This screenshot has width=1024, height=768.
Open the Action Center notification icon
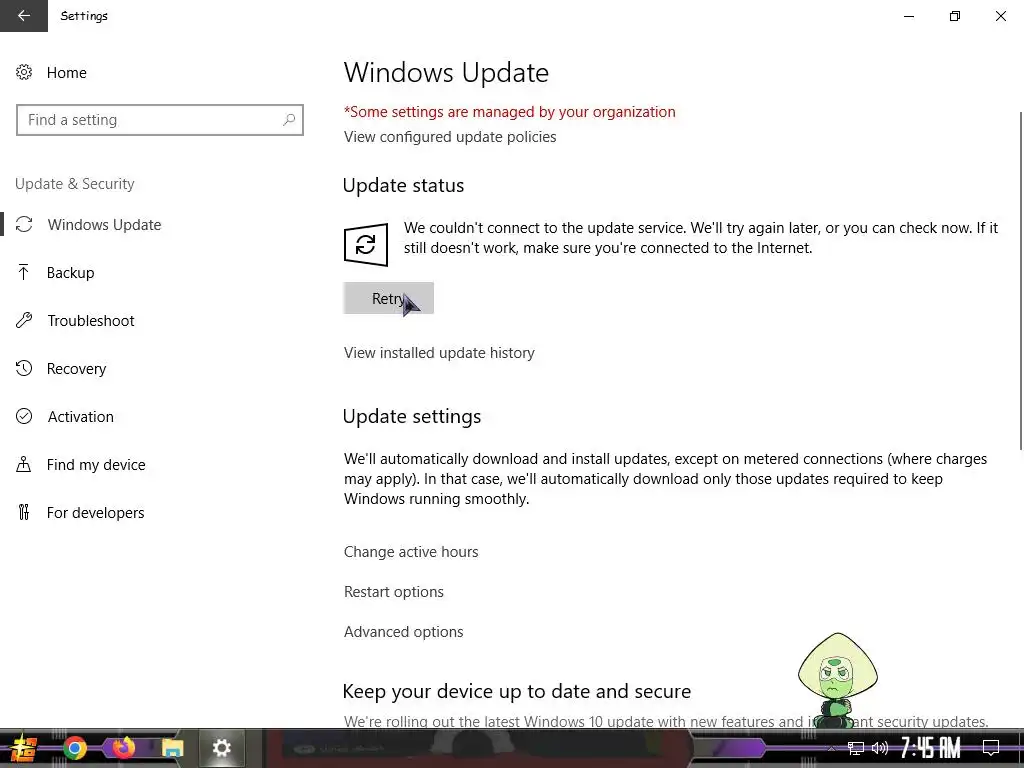pyautogui.click(x=991, y=748)
